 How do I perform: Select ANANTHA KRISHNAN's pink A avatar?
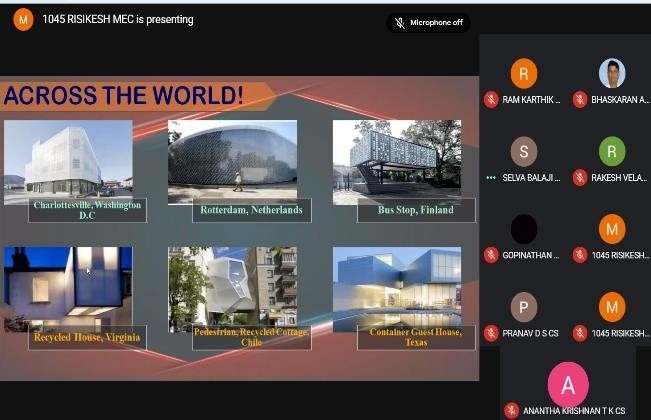(x=568, y=385)
